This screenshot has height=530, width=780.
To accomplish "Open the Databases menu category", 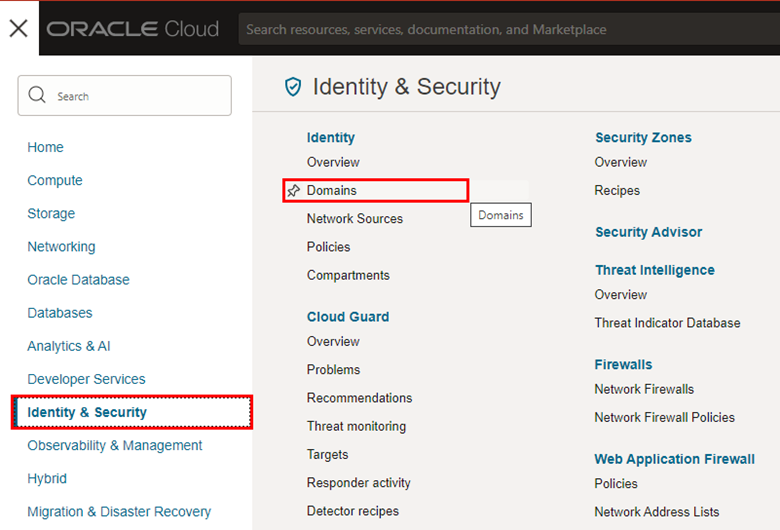I will click(x=60, y=313).
